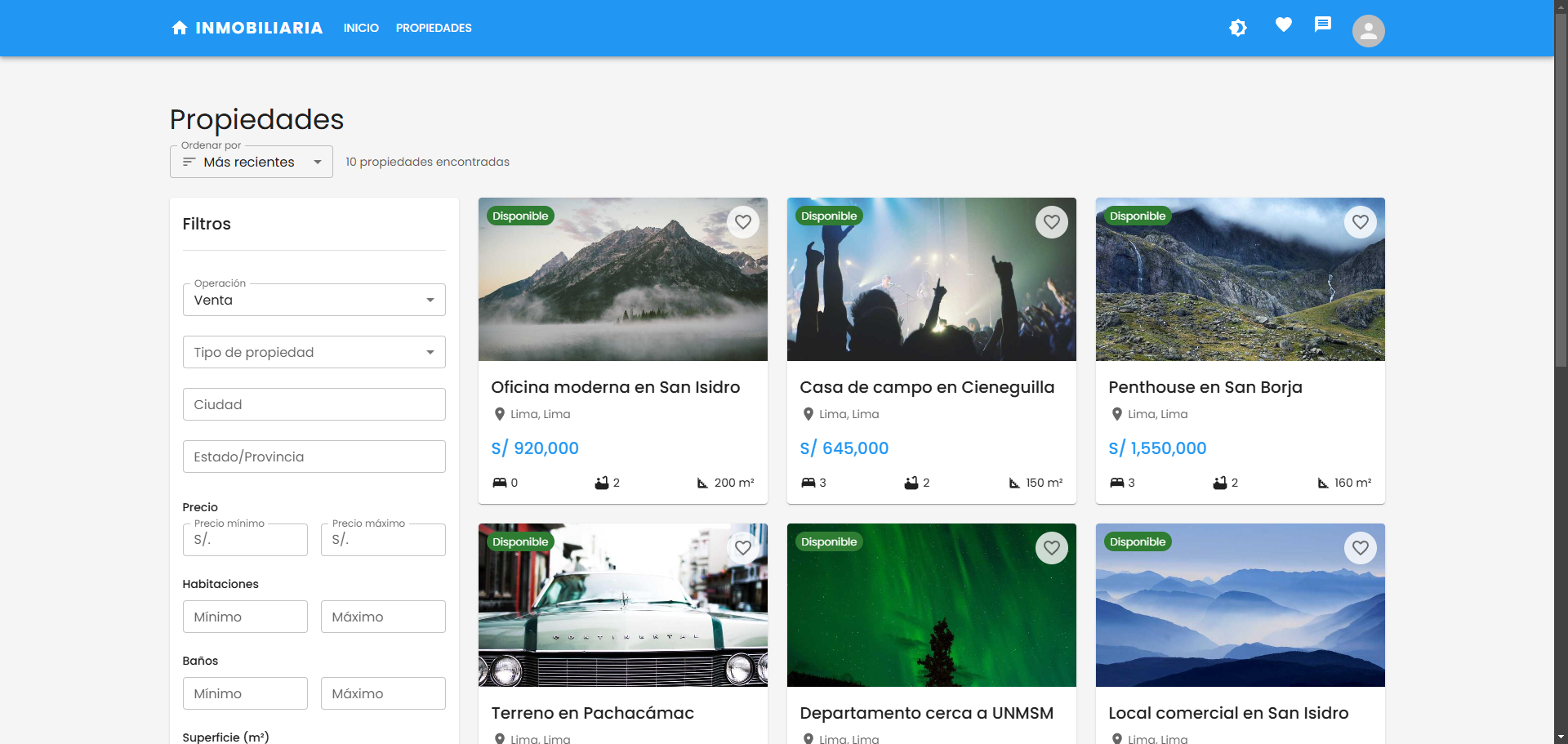Click the scrollbar down arrow

pyautogui.click(x=1561, y=737)
